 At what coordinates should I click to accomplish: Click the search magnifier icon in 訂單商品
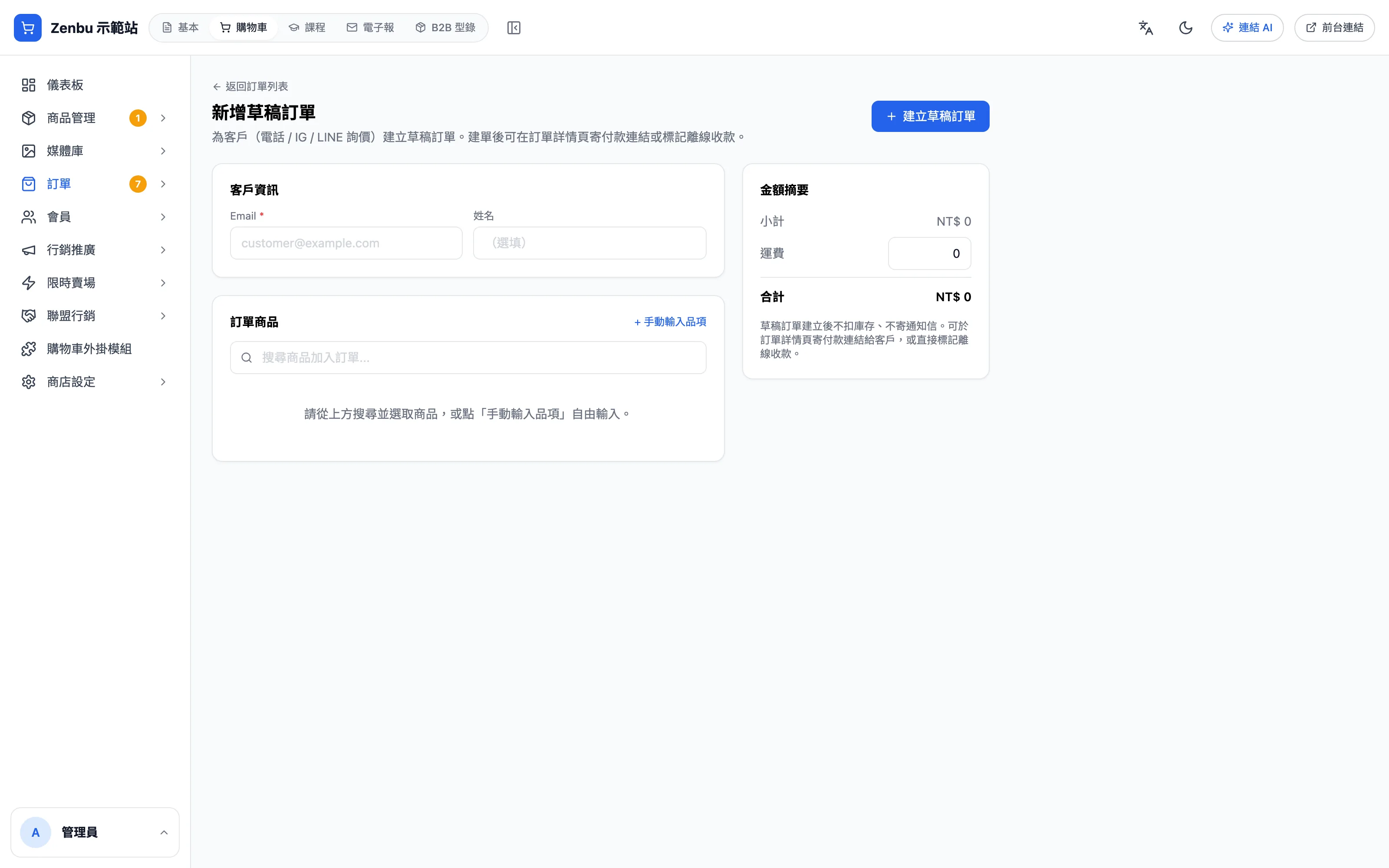(247, 358)
